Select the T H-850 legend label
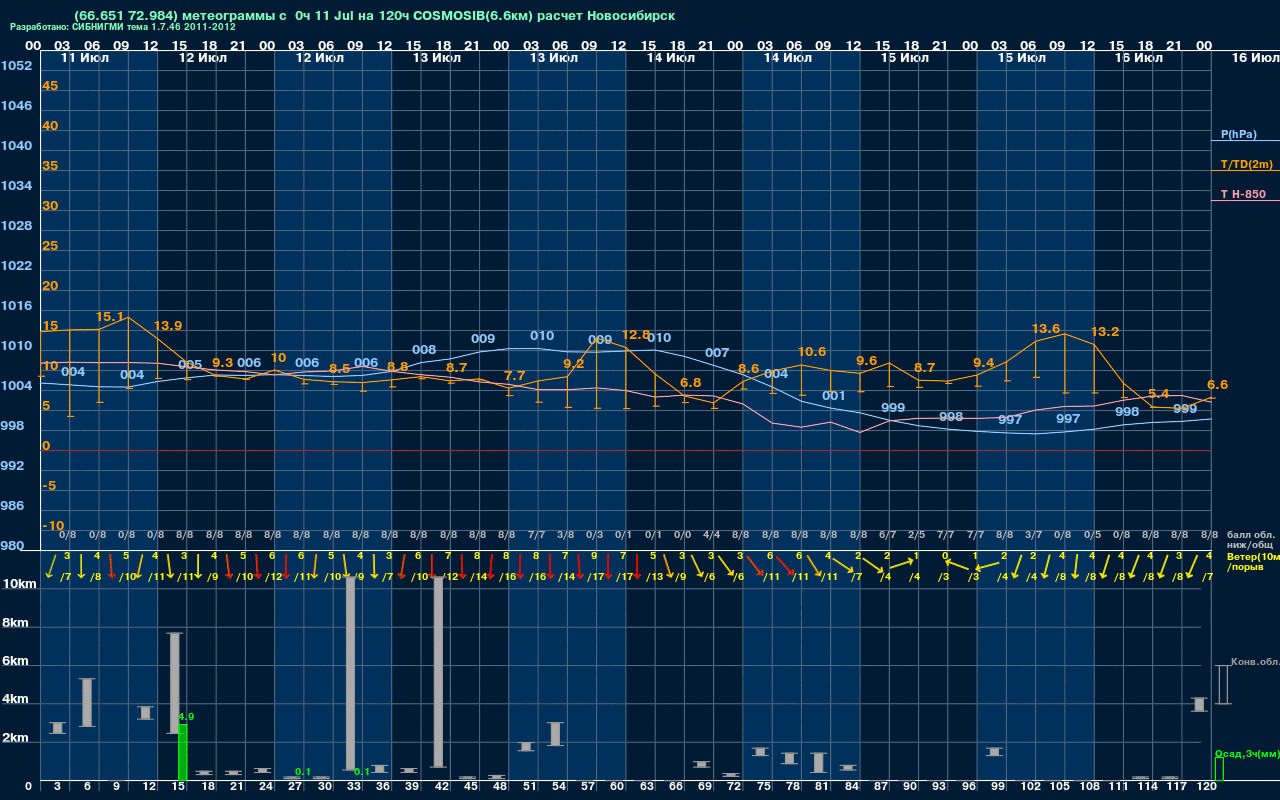Viewport: 1280px width, 800px height. click(1243, 194)
